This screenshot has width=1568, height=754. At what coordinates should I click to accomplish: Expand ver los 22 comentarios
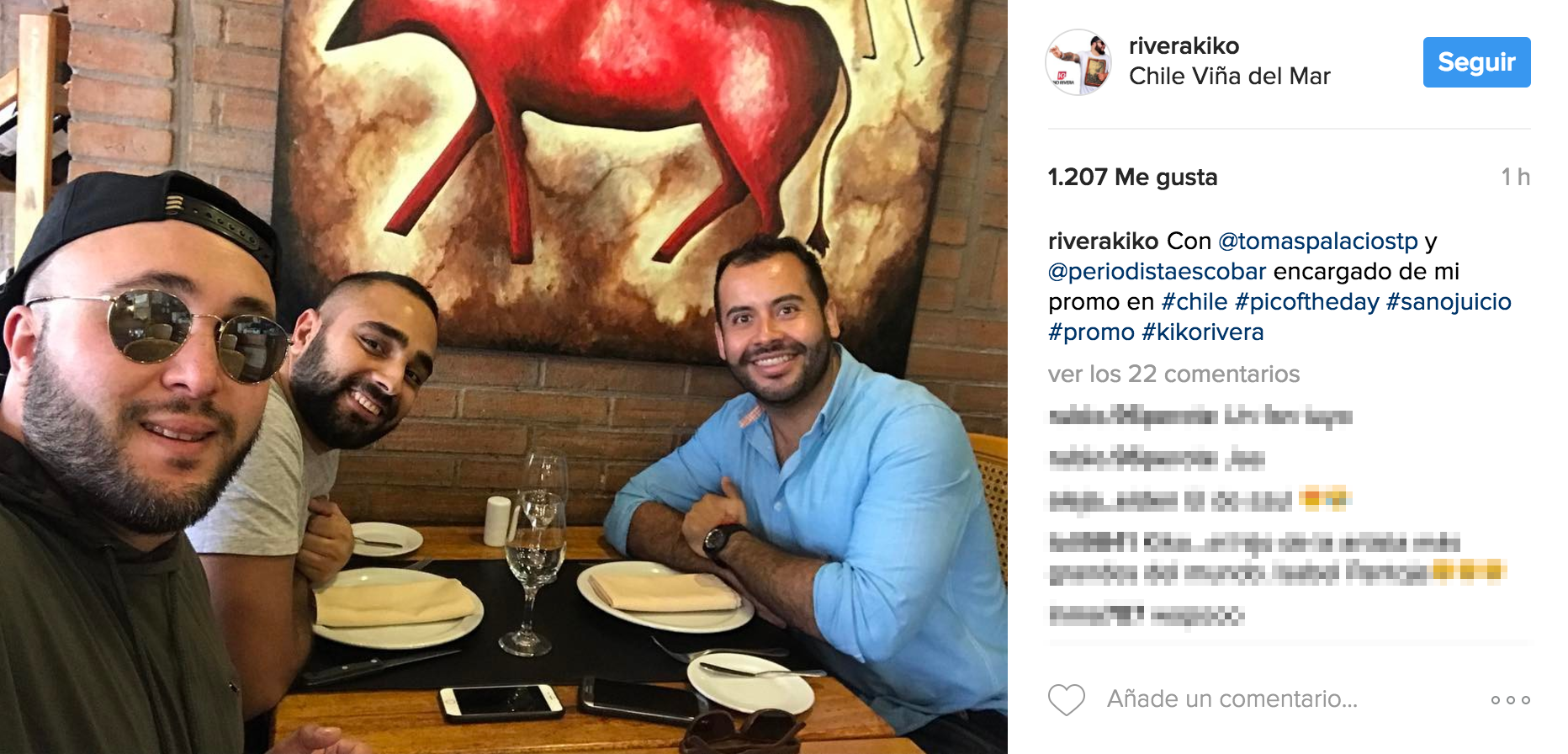pos(1173,374)
